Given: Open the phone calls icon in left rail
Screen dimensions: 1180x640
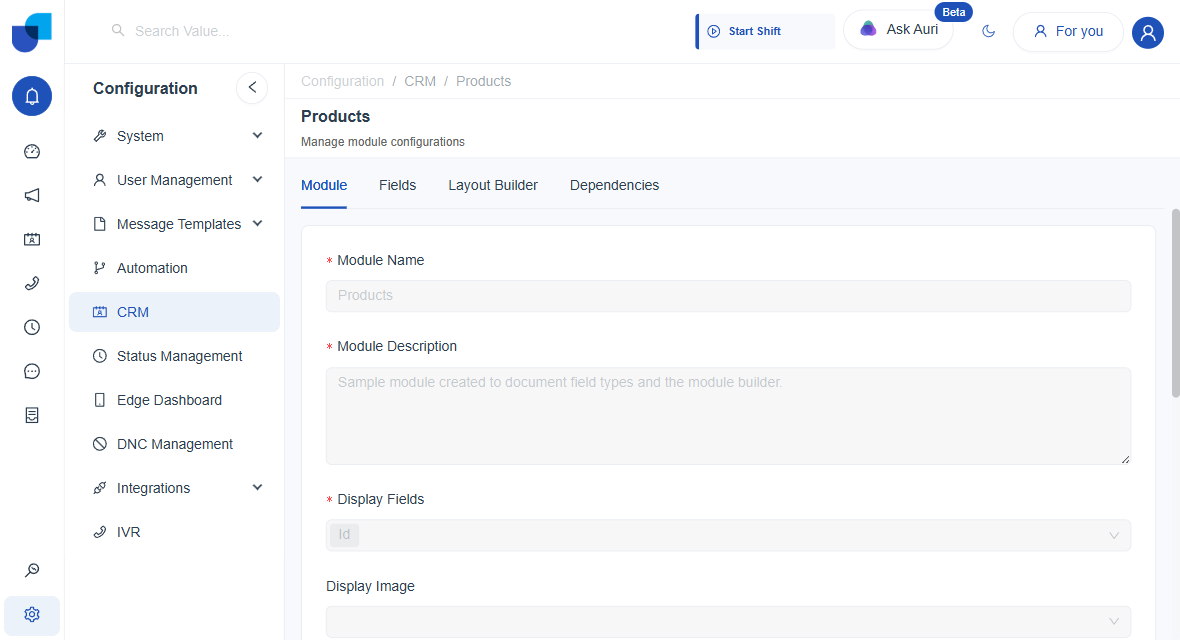Looking at the screenshot, I should tap(32, 283).
